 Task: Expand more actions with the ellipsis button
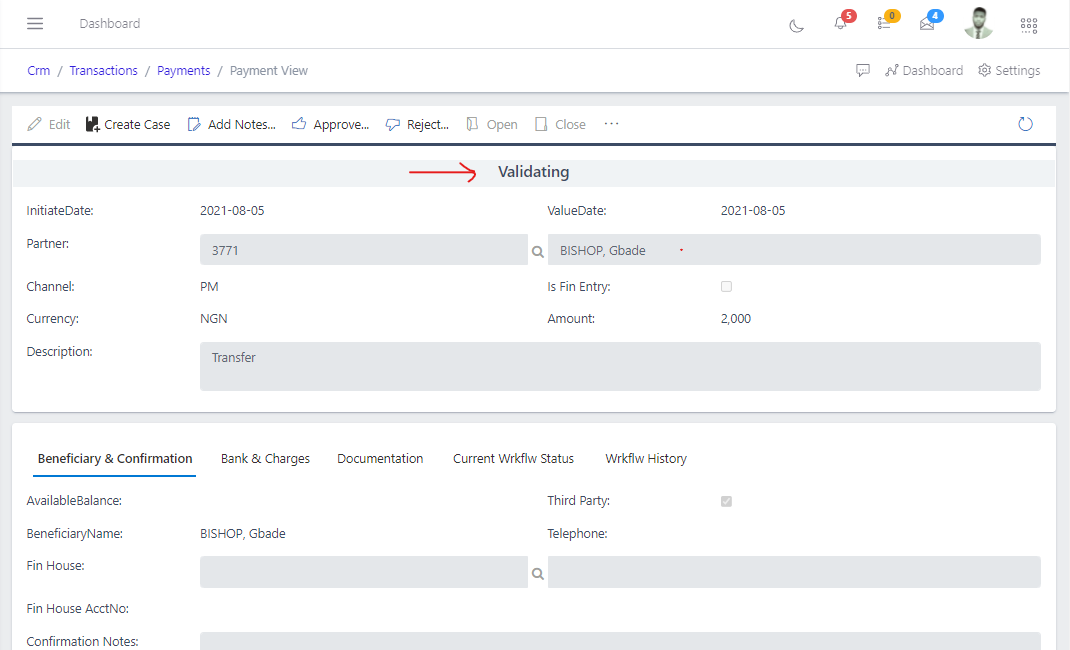[x=611, y=125]
